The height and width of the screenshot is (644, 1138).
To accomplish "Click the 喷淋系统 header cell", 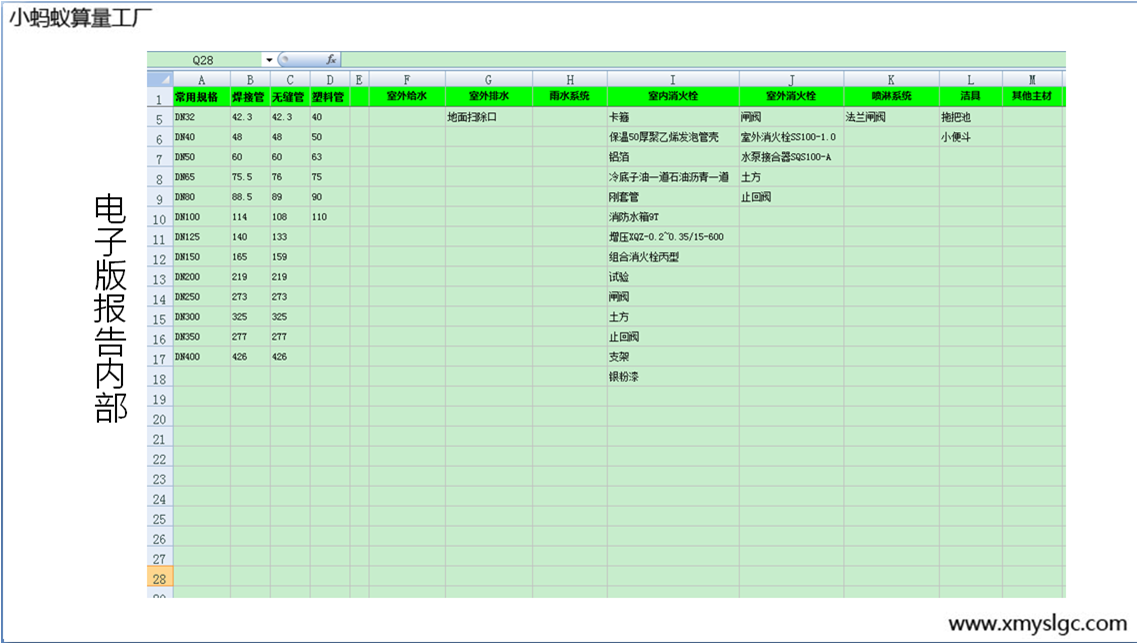I will coord(891,98).
